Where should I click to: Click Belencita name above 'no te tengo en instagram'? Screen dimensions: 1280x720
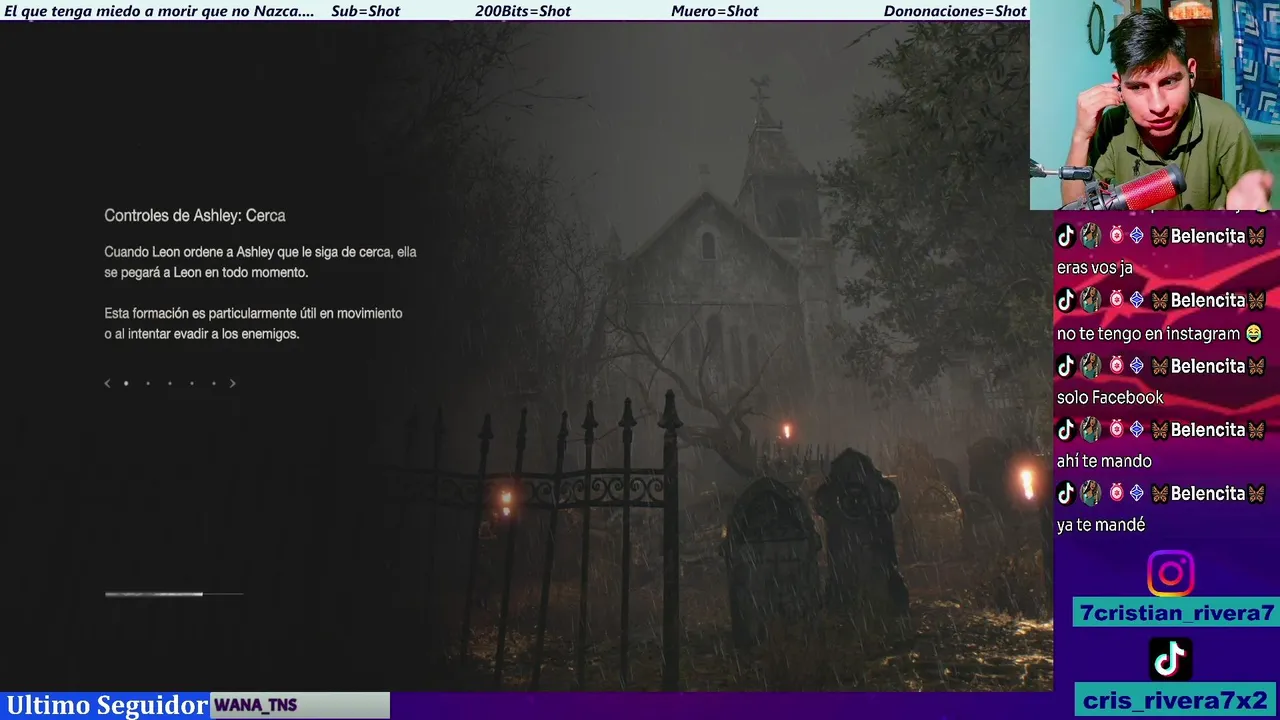point(1208,300)
